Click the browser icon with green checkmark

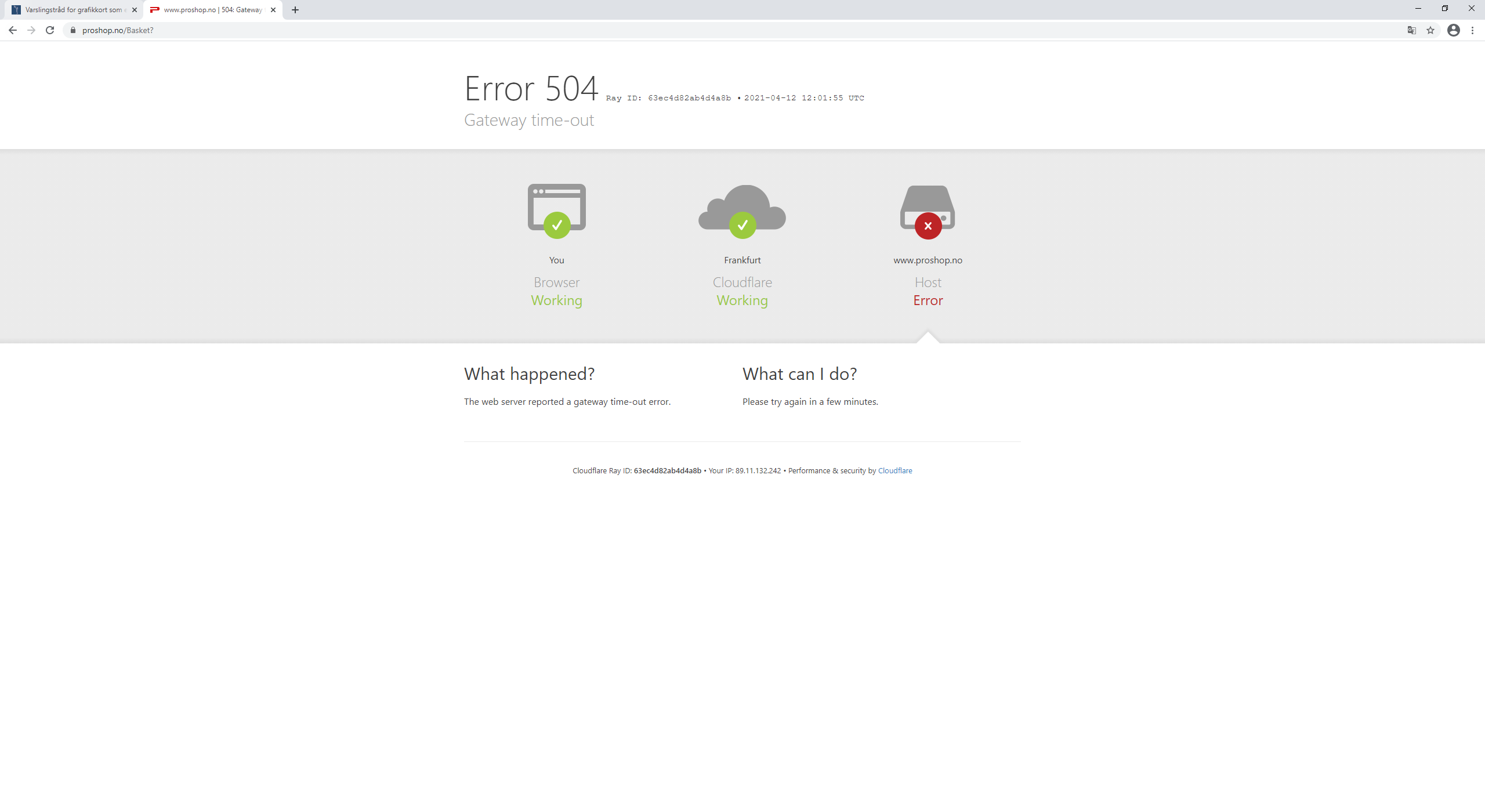pyautogui.click(x=557, y=211)
